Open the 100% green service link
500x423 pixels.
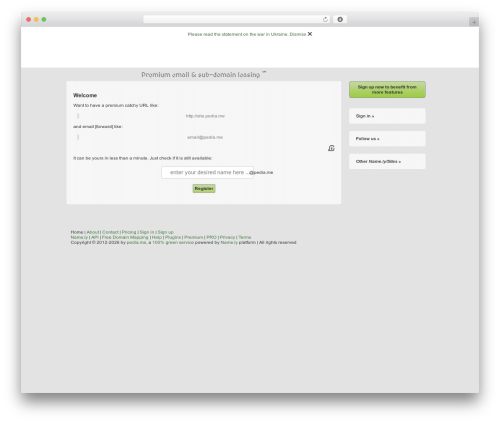(173, 243)
